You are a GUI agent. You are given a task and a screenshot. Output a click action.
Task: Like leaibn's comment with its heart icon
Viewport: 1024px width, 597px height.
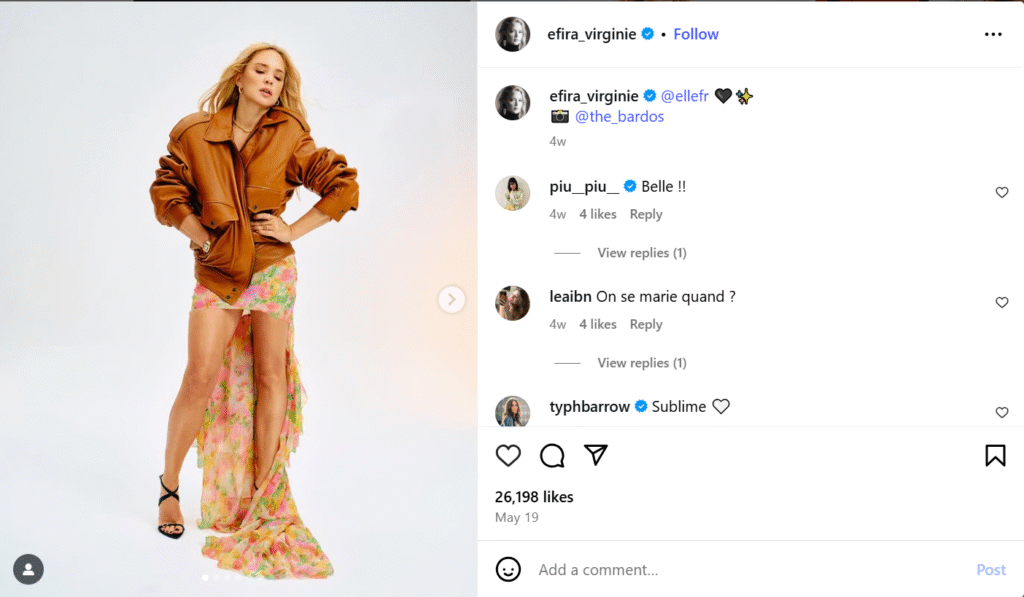tap(1002, 302)
